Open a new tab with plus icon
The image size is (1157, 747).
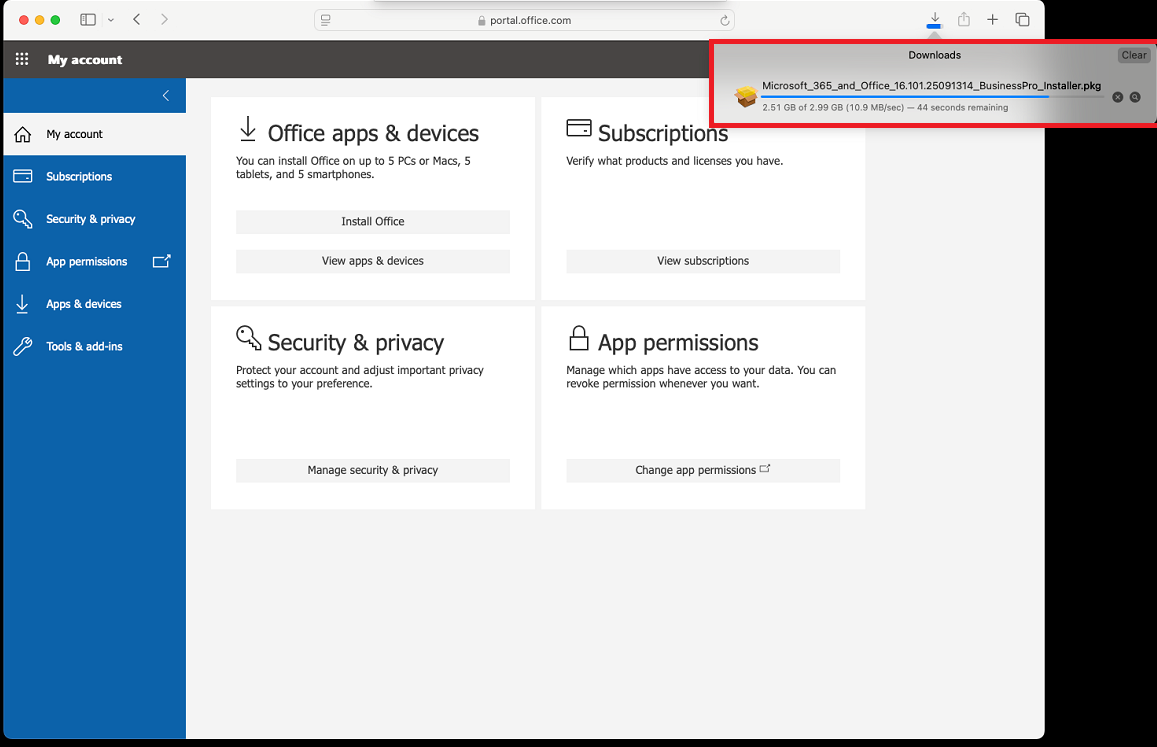pyautogui.click(x=993, y=20)
